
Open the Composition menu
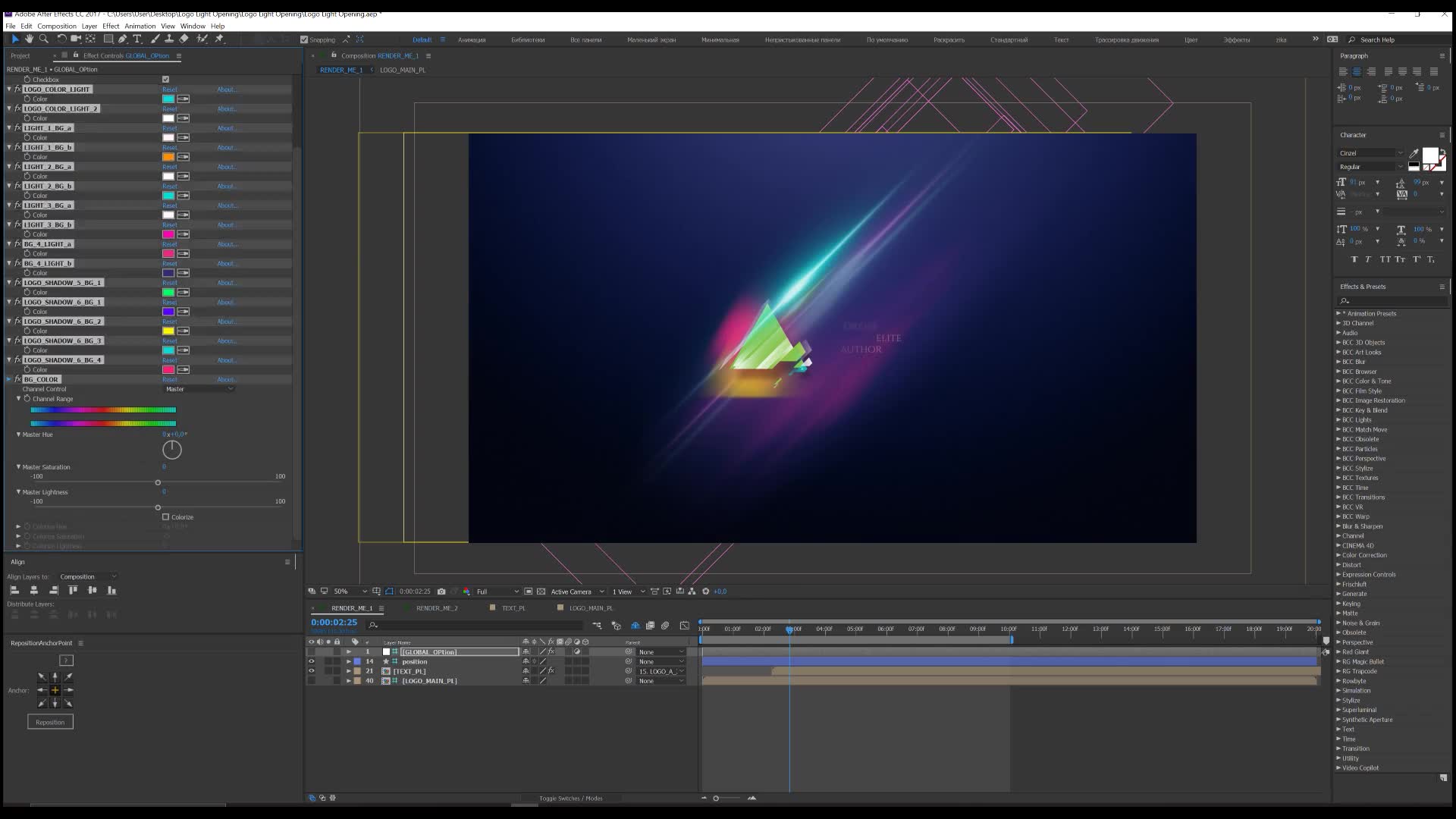coord(57,26)
